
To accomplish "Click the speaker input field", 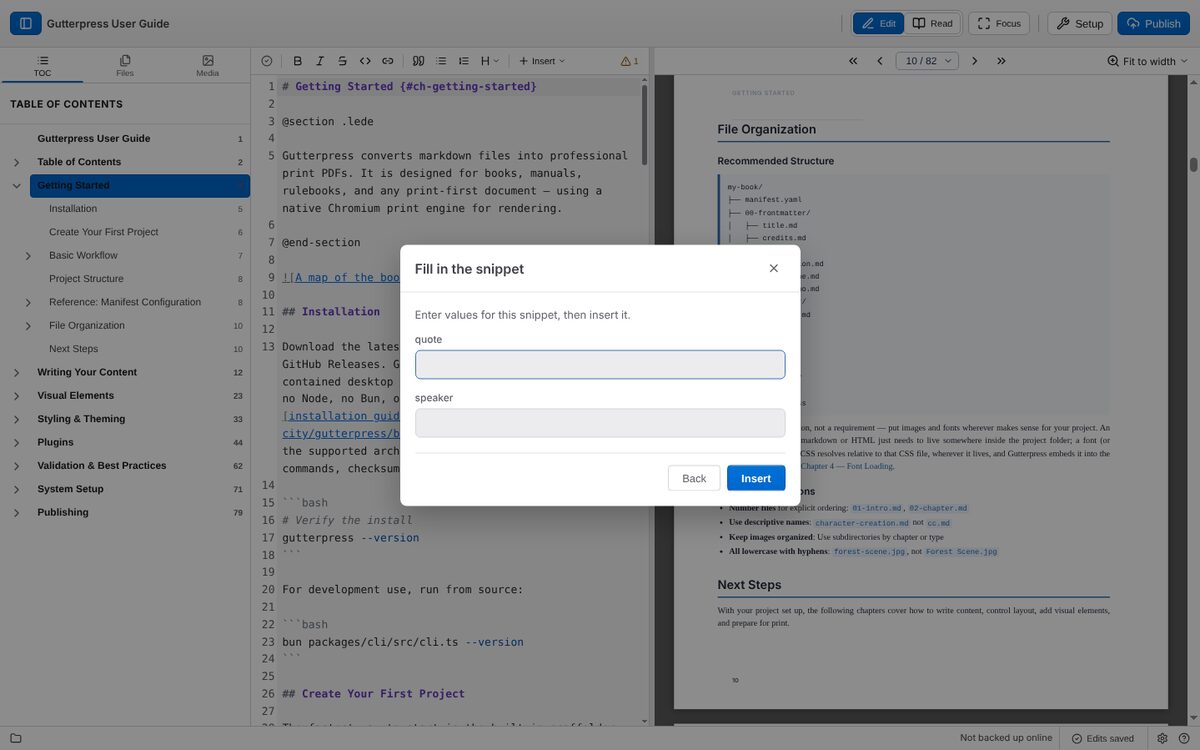I will pos(600,422).
